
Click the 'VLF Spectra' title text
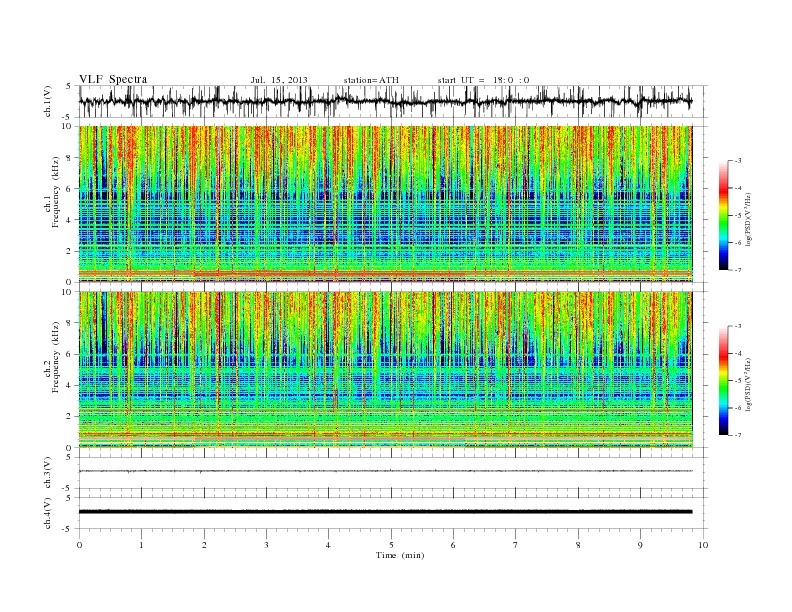pyautogui.click(x=113, y=79)
